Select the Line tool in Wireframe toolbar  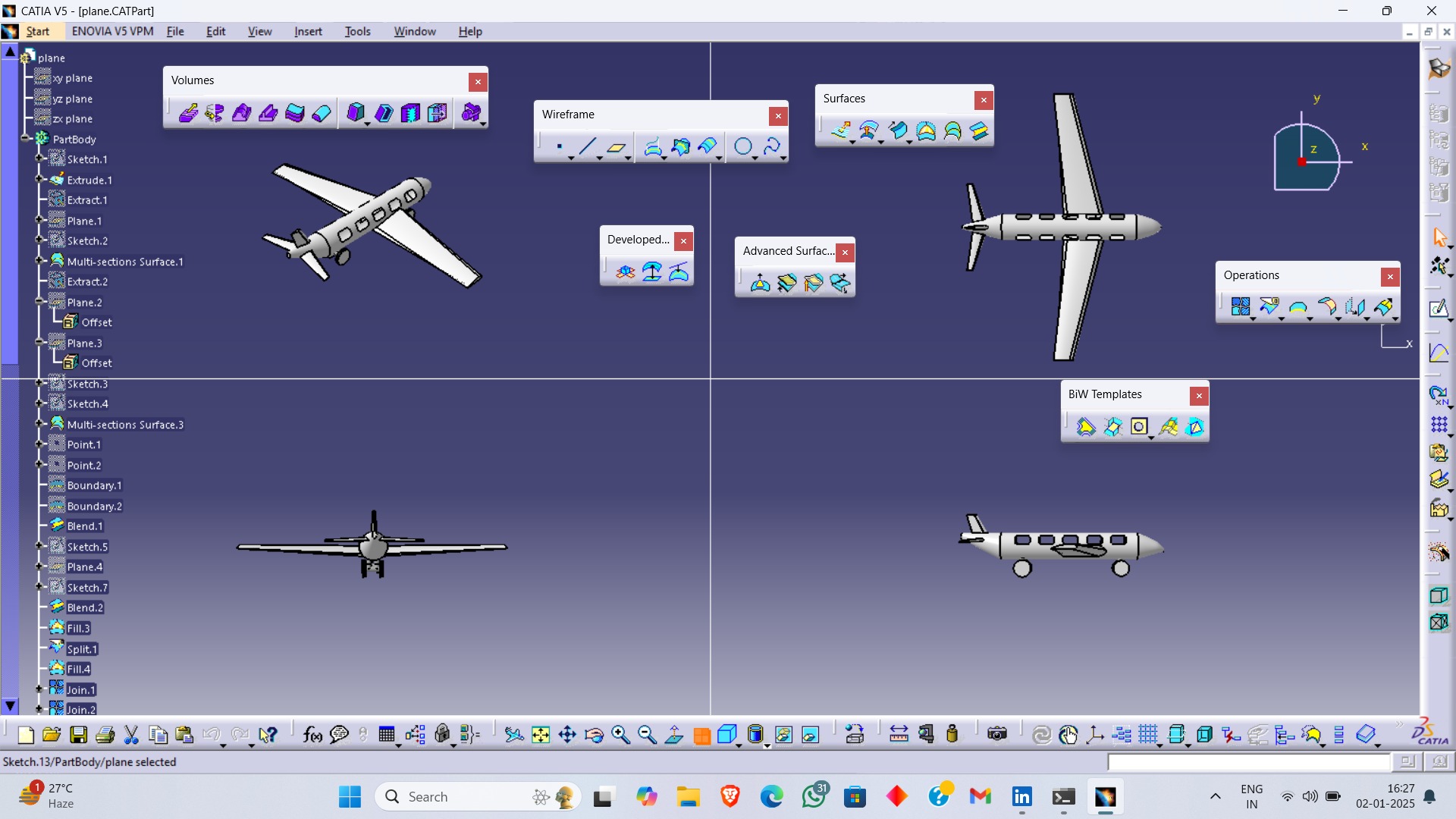(x=588, y=146)
